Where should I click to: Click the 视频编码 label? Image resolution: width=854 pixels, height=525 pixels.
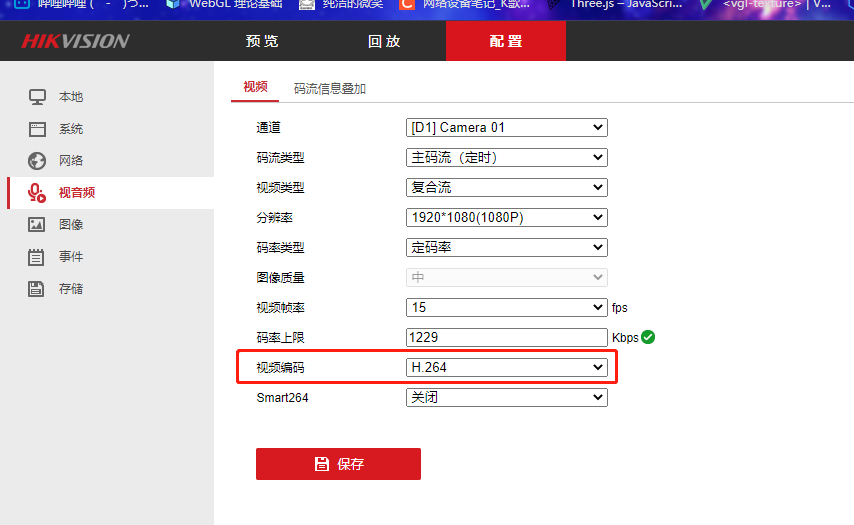[x=280, y=368]
